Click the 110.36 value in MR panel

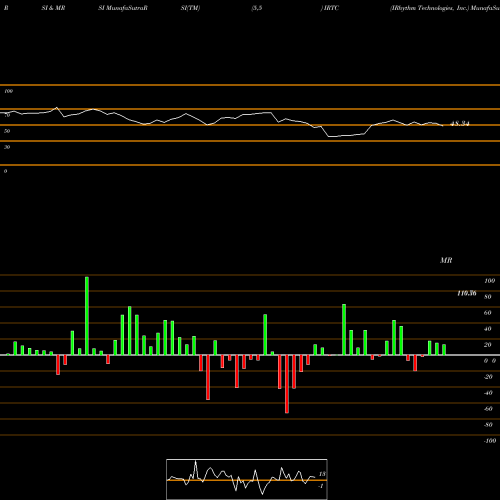[467, 293]
